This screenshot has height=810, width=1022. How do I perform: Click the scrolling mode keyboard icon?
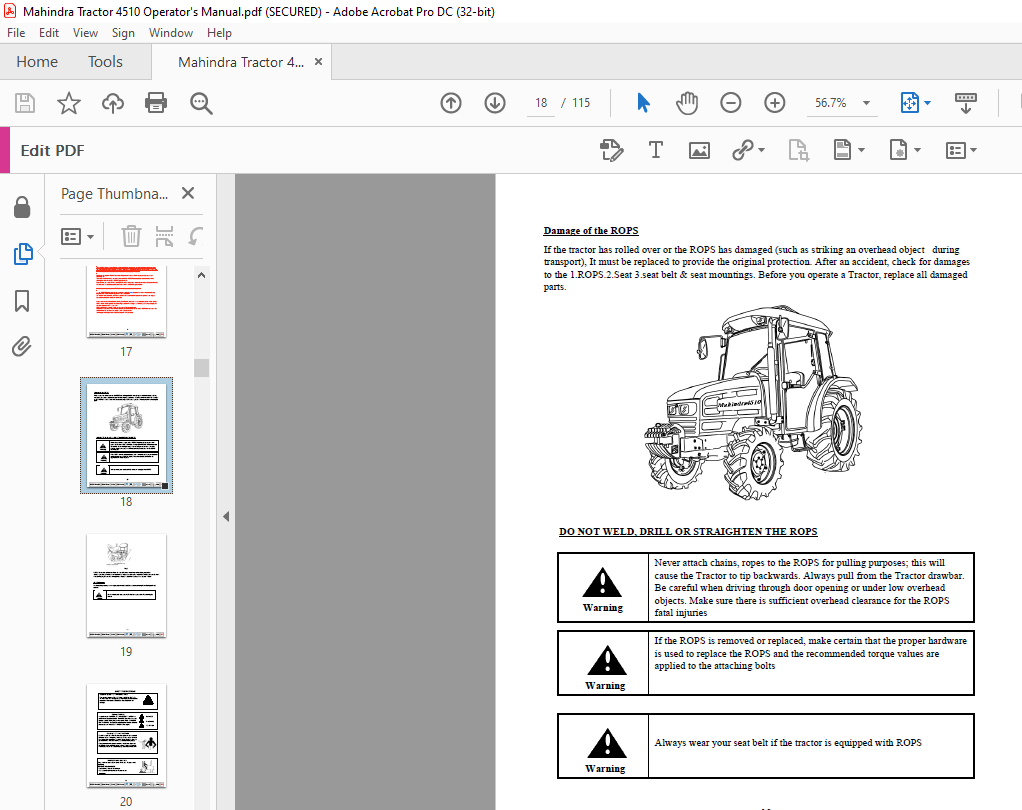coord(965,103)
